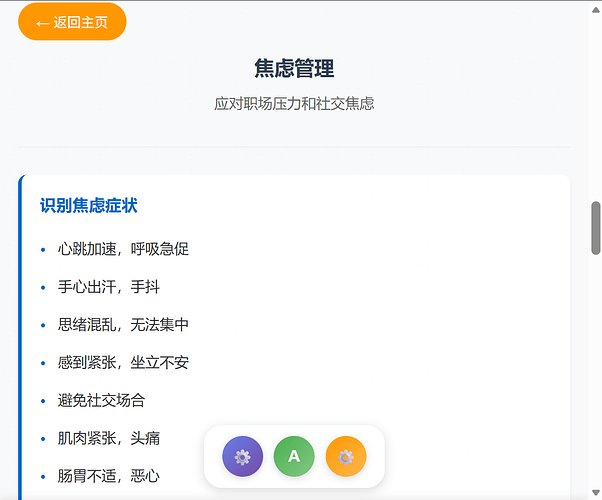Select the list item 思绪混乱，无法集中
This screenshot has height=500, width=602.
123,325
